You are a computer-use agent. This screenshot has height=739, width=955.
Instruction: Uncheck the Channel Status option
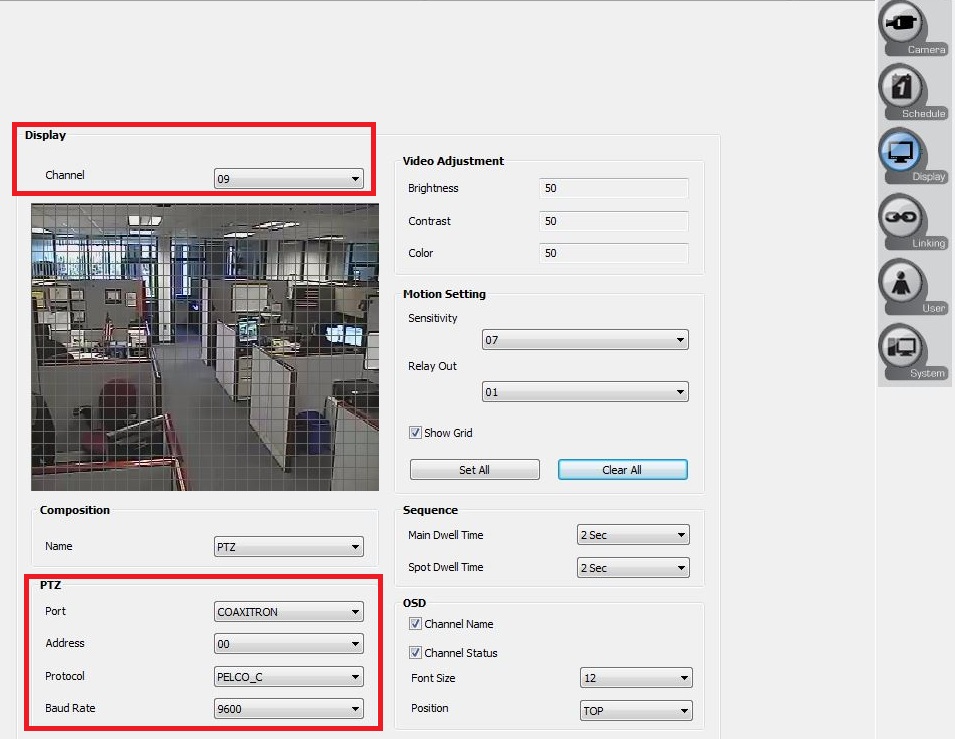[x=416, y=652]
